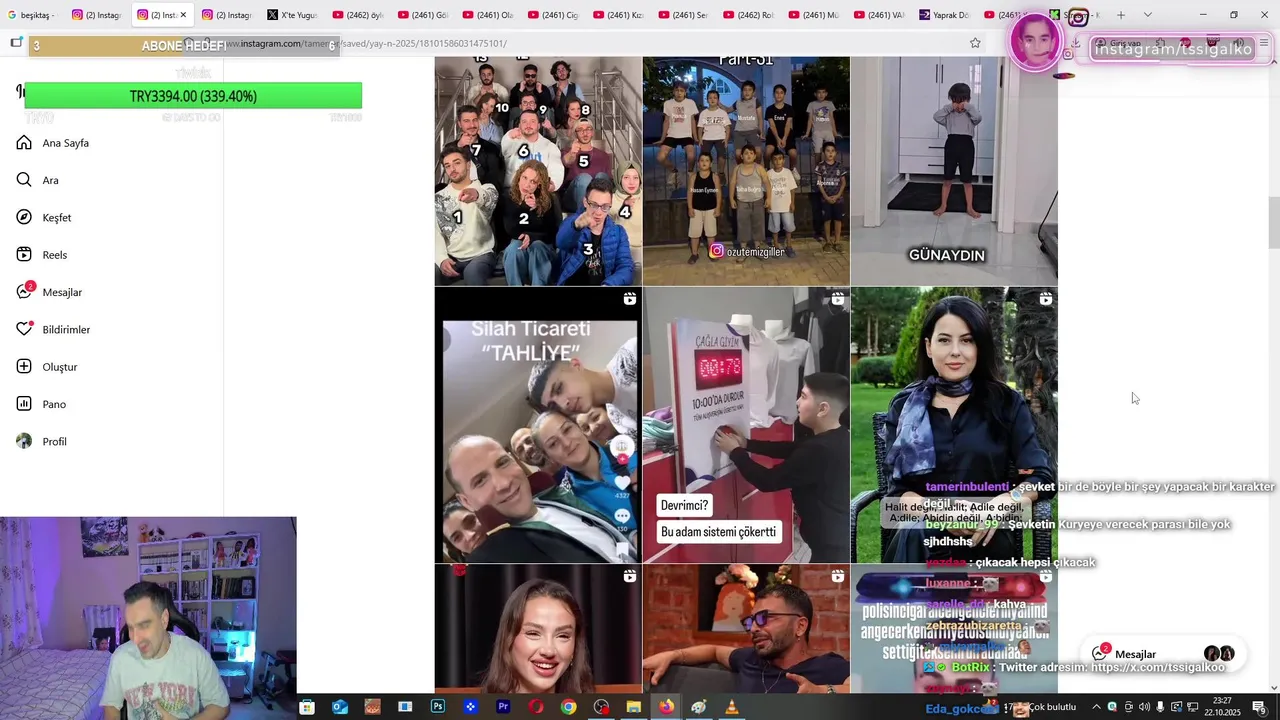Open Outlook from the taskbar

point(340,707)
